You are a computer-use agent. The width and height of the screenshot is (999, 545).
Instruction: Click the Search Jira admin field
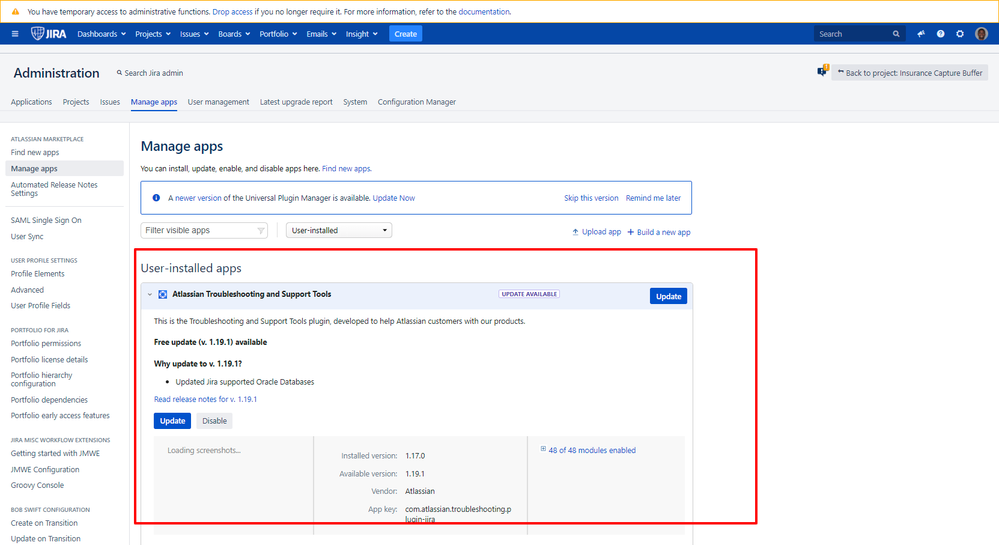[150, 73]
